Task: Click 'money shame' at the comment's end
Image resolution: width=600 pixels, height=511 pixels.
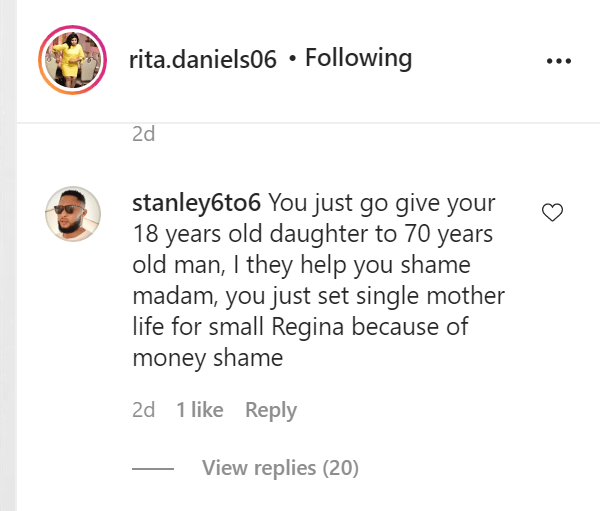Action: tap(208, 358)
